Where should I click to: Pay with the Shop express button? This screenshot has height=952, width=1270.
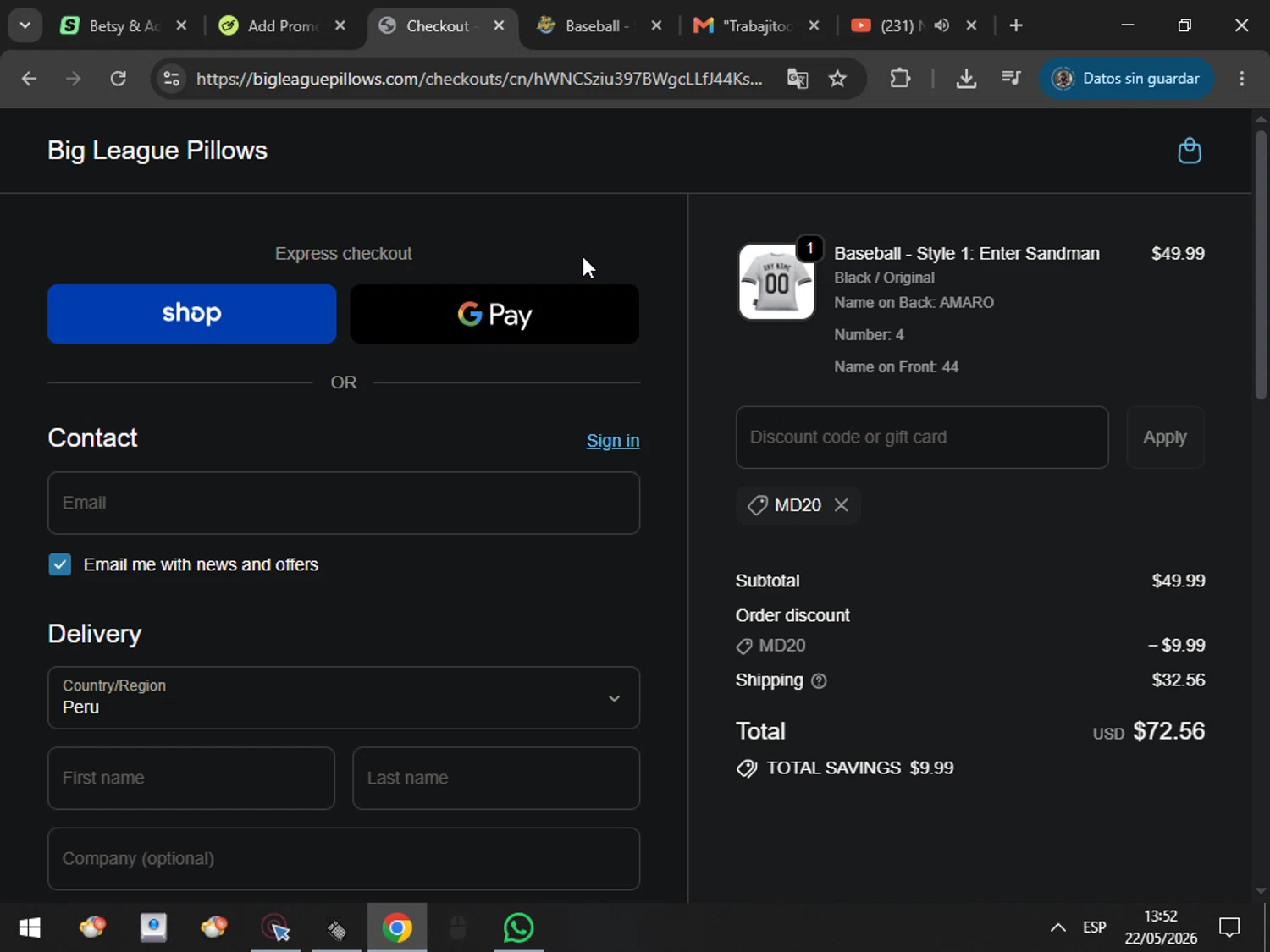click(192, 314)
